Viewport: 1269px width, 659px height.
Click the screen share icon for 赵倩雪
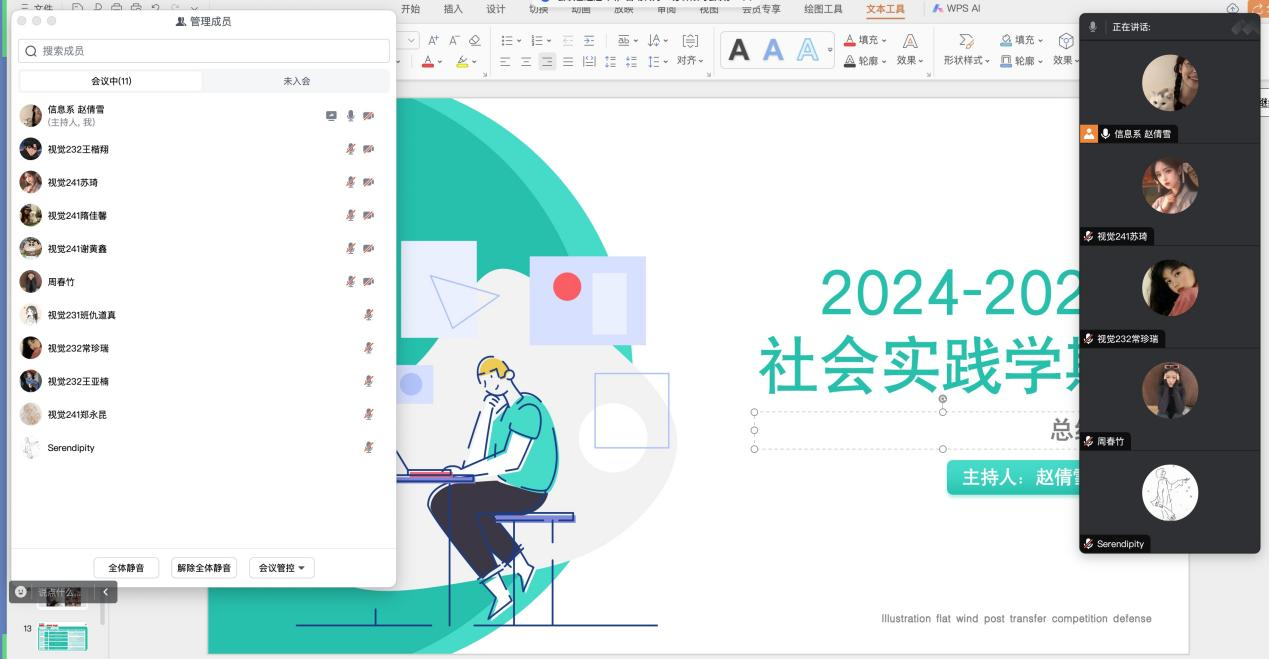[331, 116]
